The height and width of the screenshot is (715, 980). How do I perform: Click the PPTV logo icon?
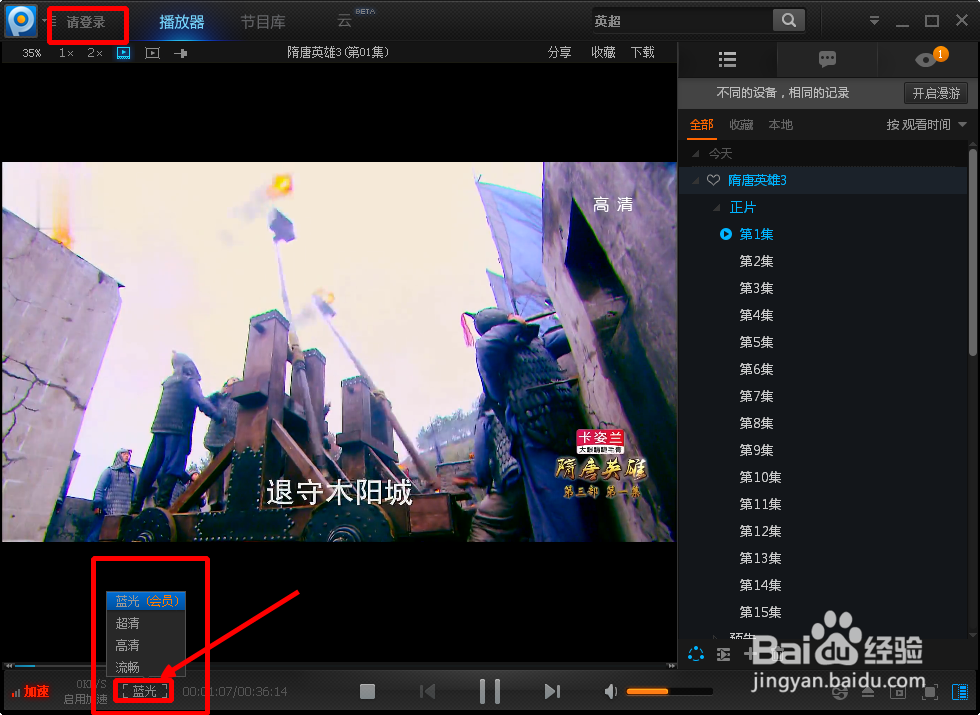pyautogui.click(x=21, y=21)
